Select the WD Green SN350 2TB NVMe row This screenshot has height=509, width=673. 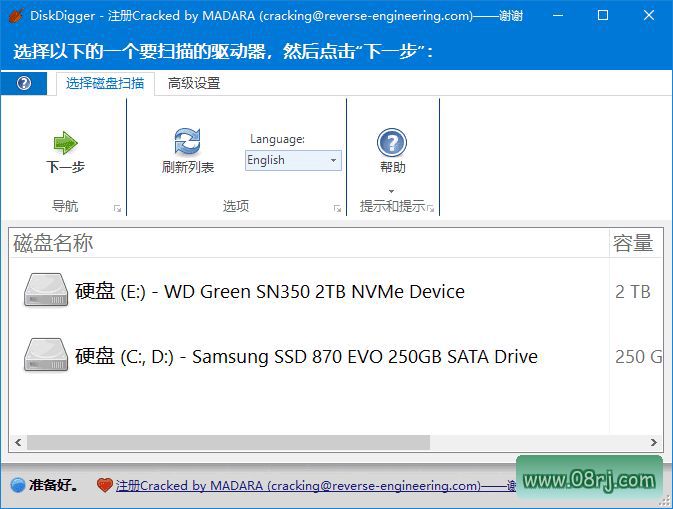(336, 291)
